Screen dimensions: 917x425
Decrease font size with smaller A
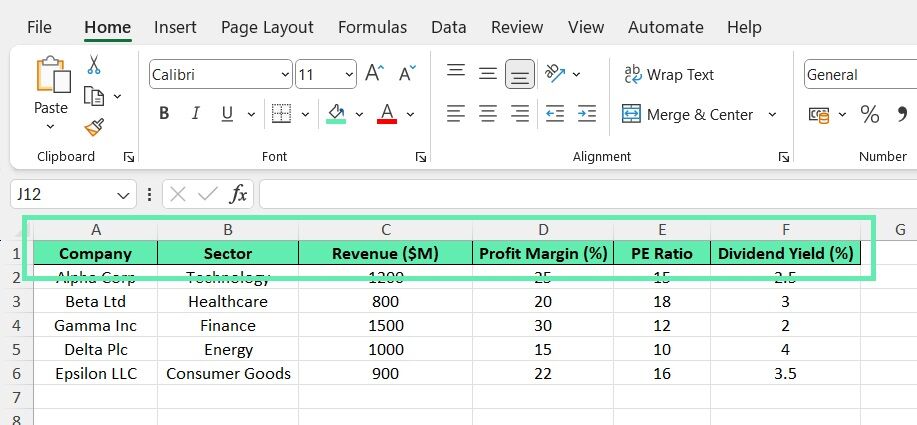pyautogui.click(x=407, y=73)
